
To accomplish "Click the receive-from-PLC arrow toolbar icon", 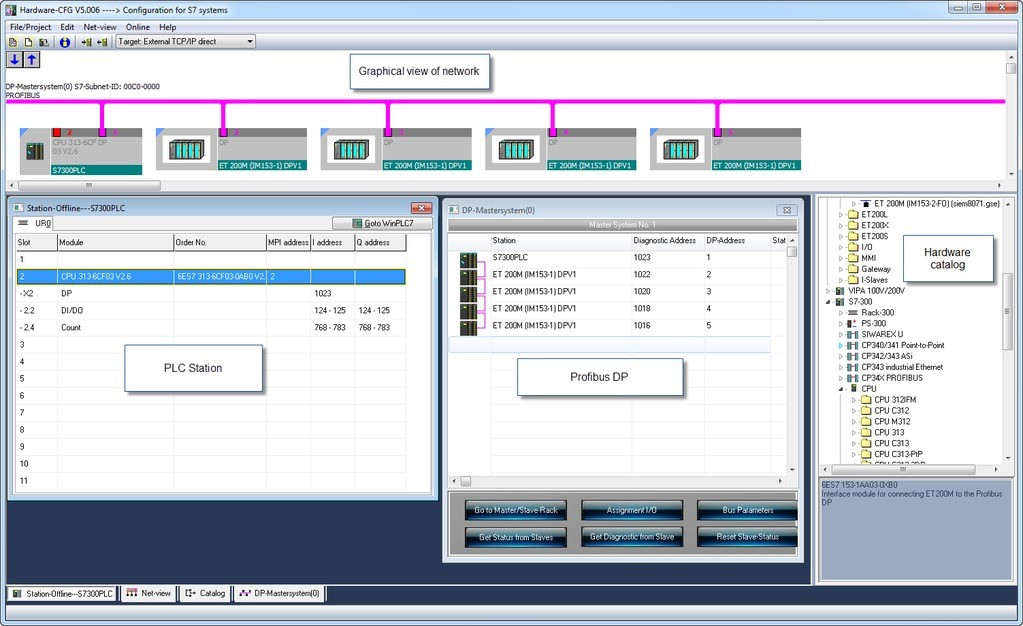I will [x=101, y=41].
